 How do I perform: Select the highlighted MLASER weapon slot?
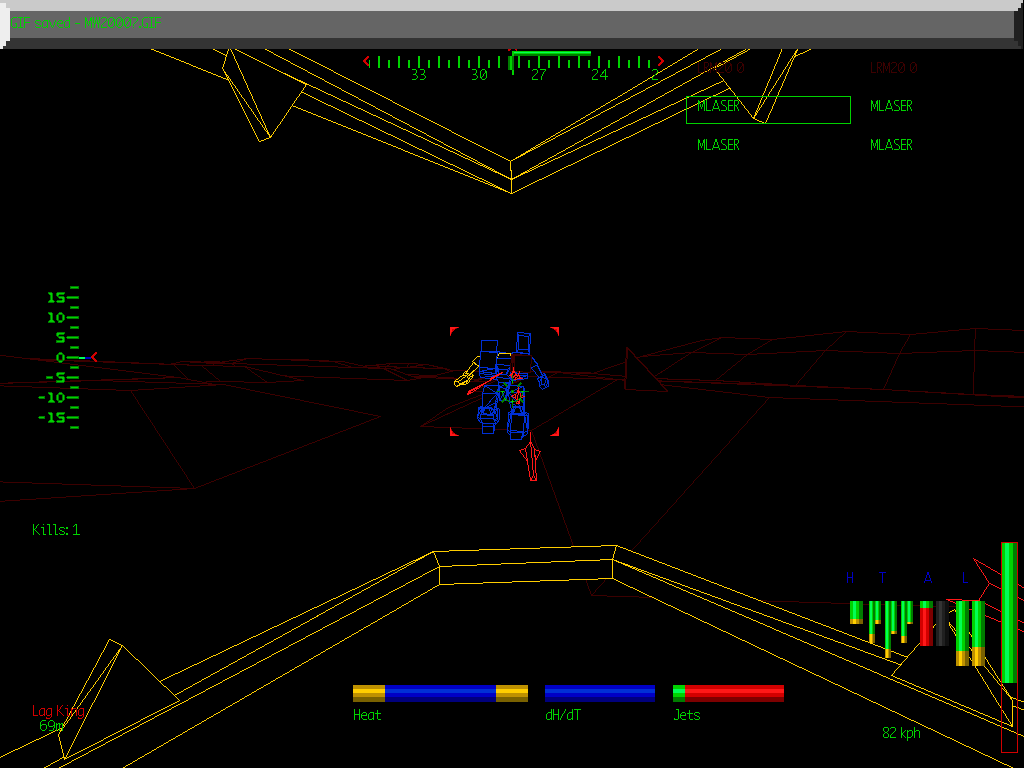[x=718, y=106]
